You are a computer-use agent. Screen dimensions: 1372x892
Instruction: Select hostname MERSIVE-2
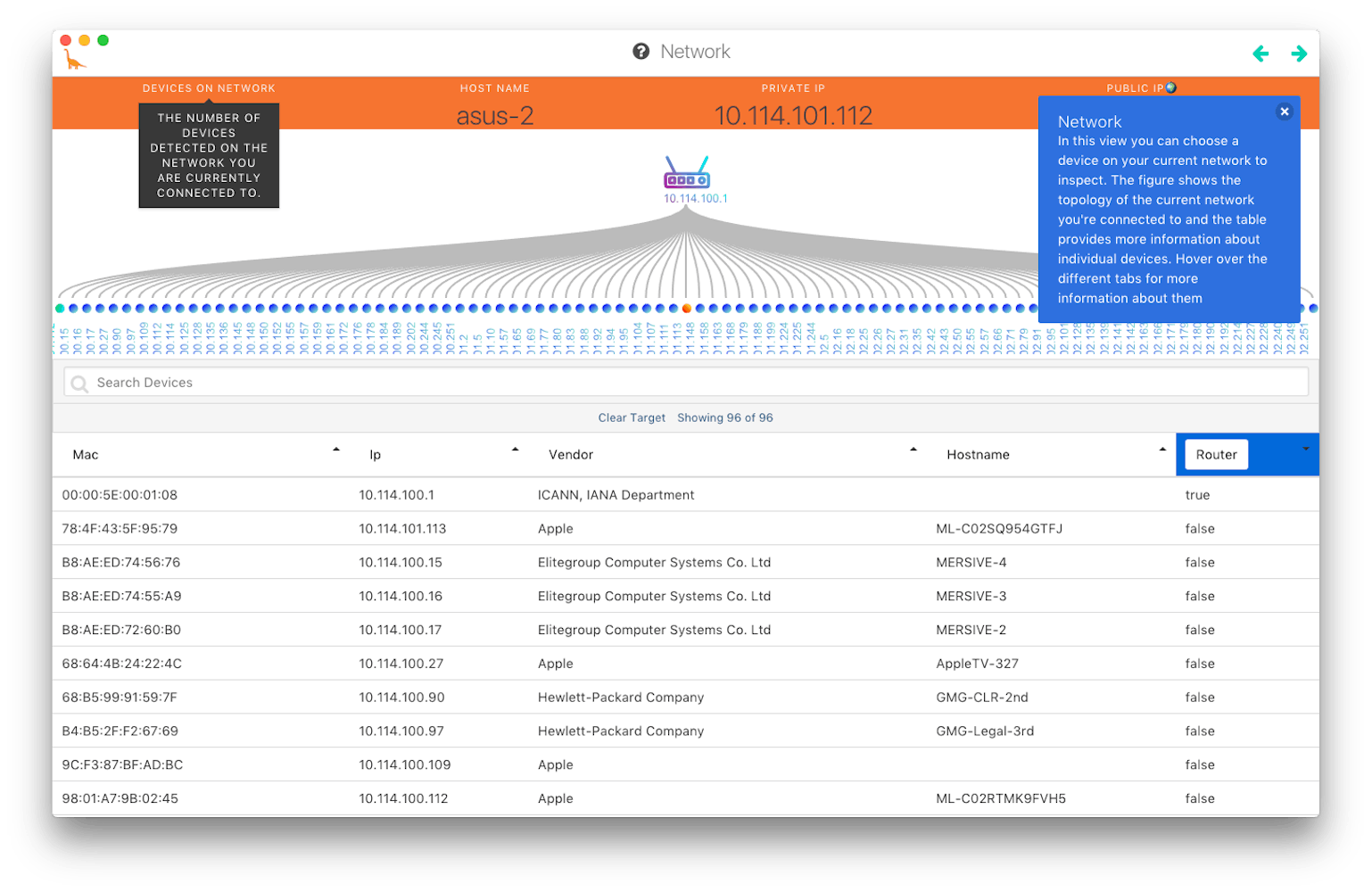971,630
